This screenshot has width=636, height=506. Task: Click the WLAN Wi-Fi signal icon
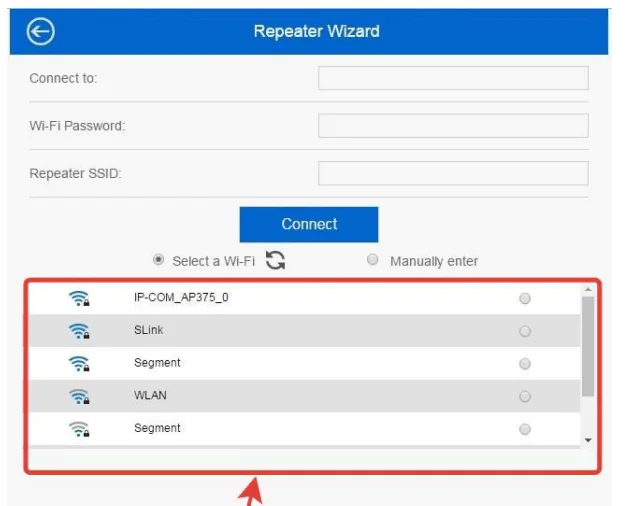point(79,396)
